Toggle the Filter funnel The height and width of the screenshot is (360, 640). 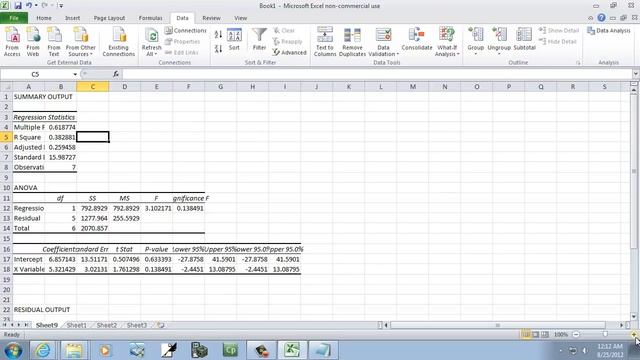tap(259, 40)
